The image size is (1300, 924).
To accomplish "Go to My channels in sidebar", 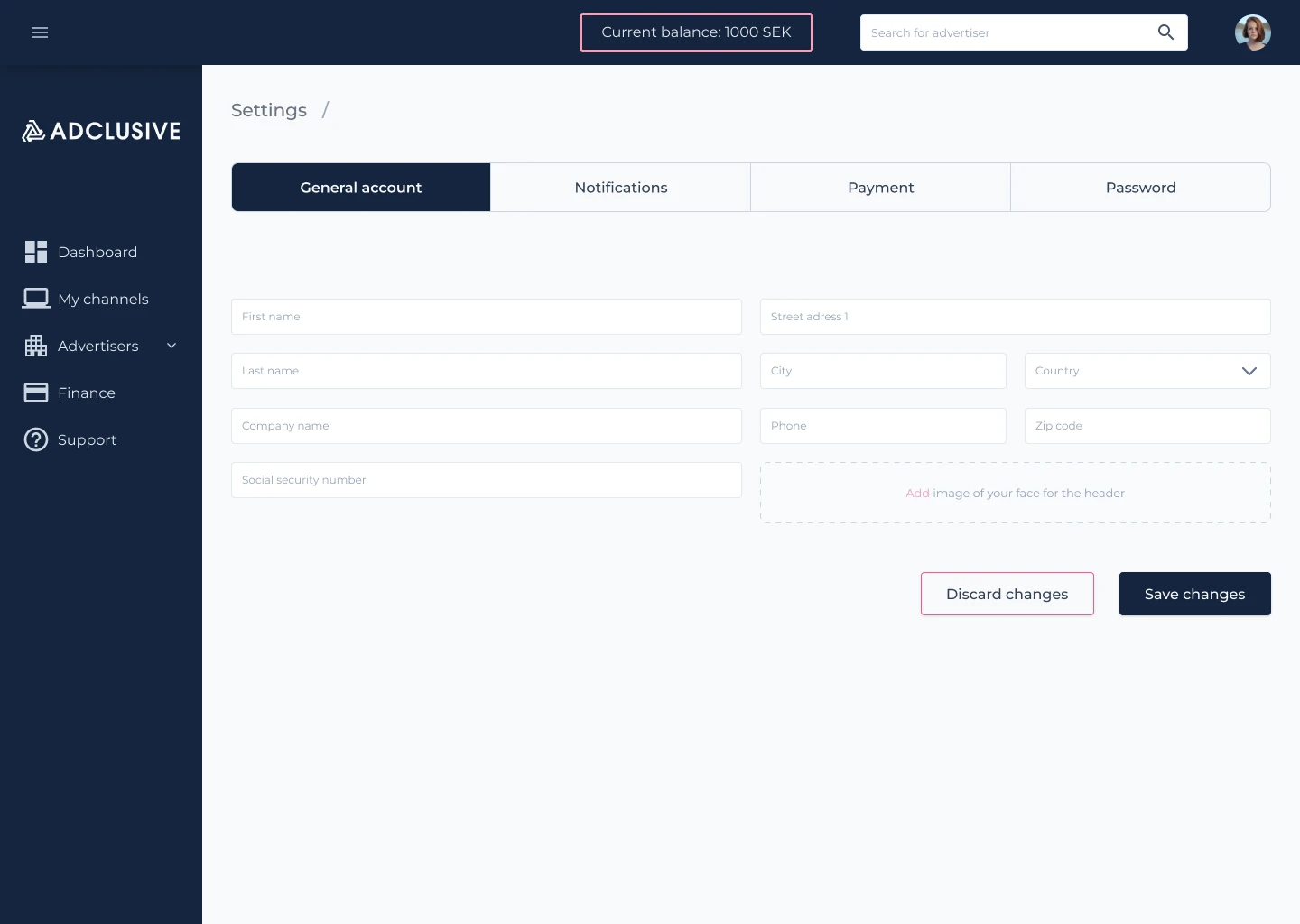I will pos(103,299).
